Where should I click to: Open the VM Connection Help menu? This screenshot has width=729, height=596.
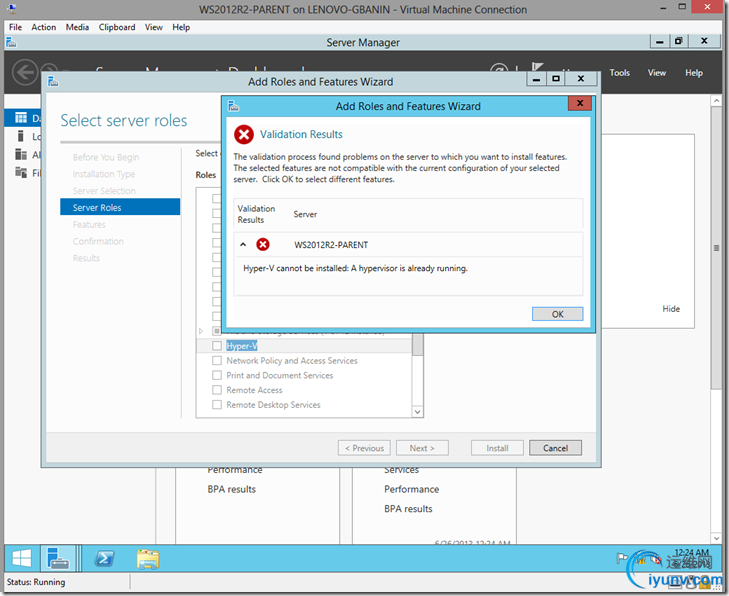point(181,27)
